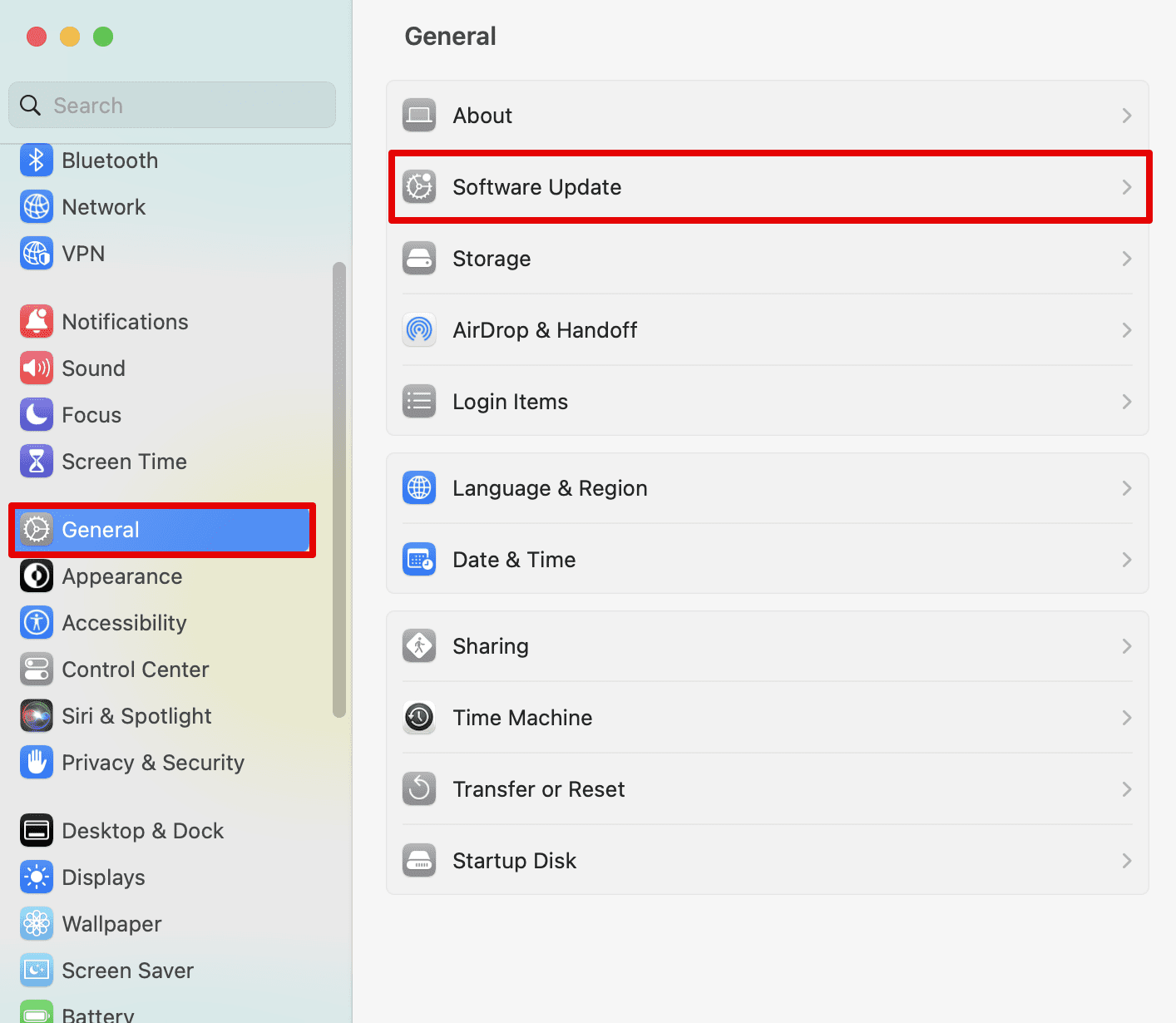Viewport: 1176px width, 1023px height.
Task: Click the Transfer or Reset icon
Action: pyautogui.click(x=419, y=789)
